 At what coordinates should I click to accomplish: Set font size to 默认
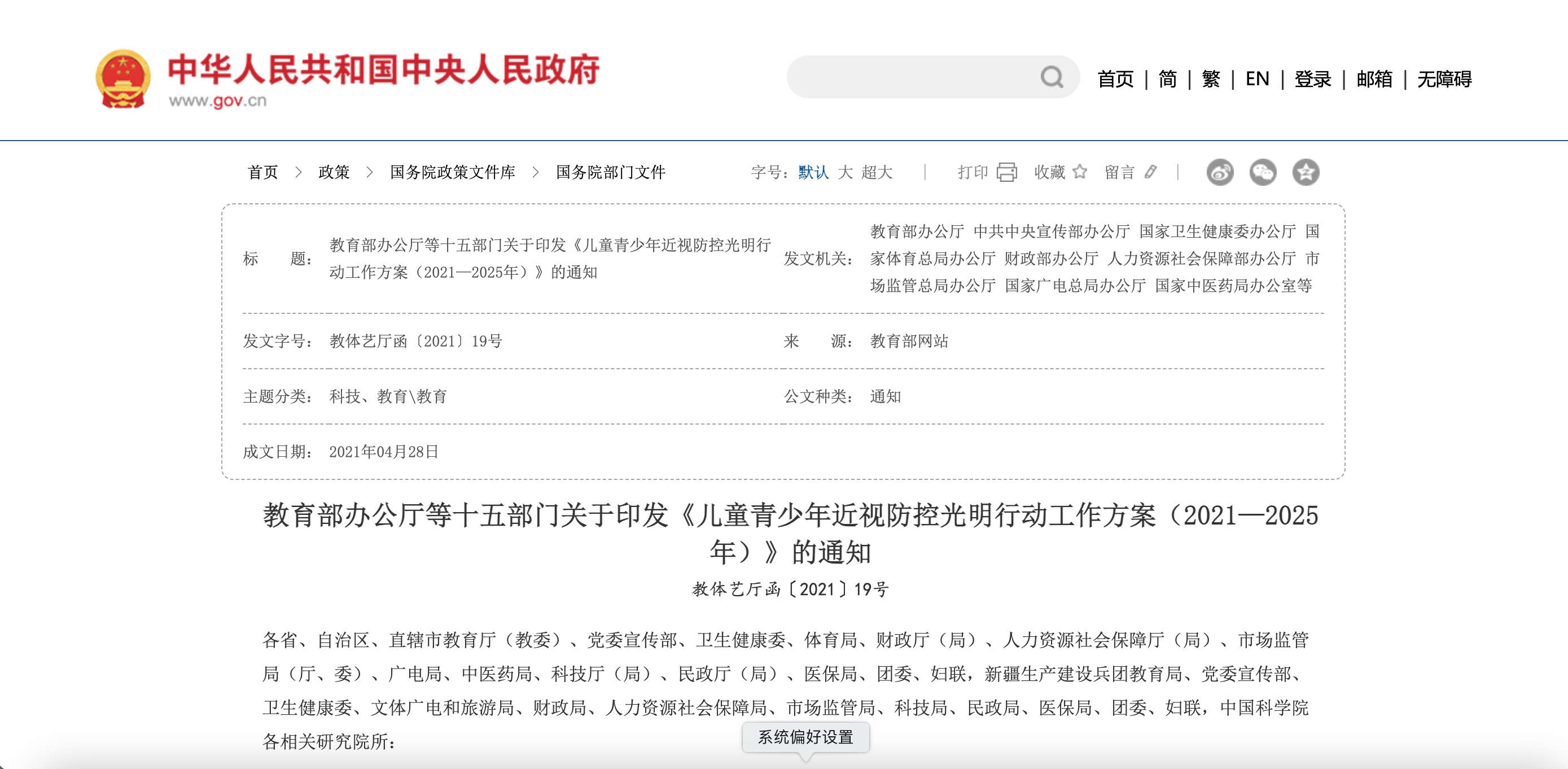click(x=813, y=172)
